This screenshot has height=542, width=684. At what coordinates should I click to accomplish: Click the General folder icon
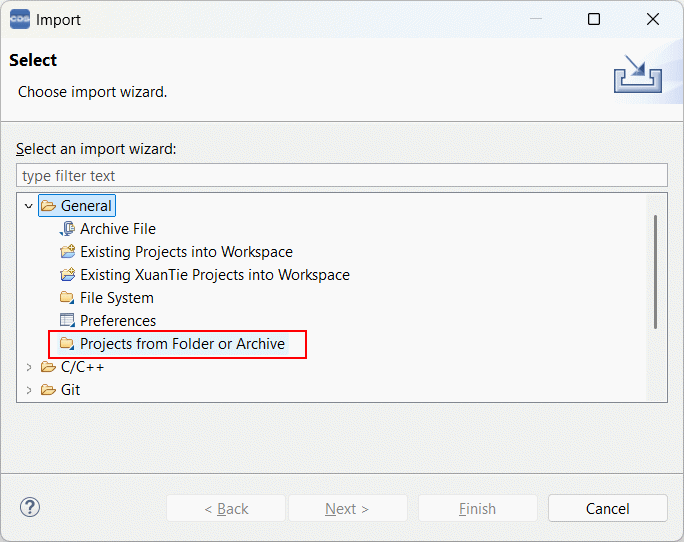48,206
